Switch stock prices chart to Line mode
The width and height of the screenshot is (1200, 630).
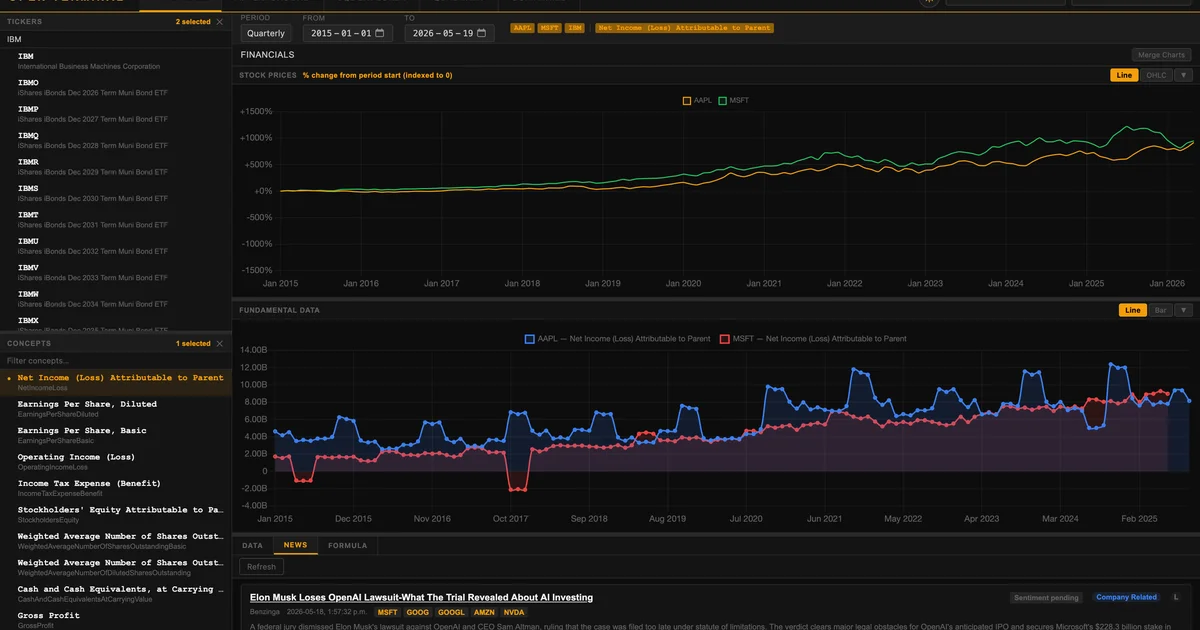coord(1124,75)
